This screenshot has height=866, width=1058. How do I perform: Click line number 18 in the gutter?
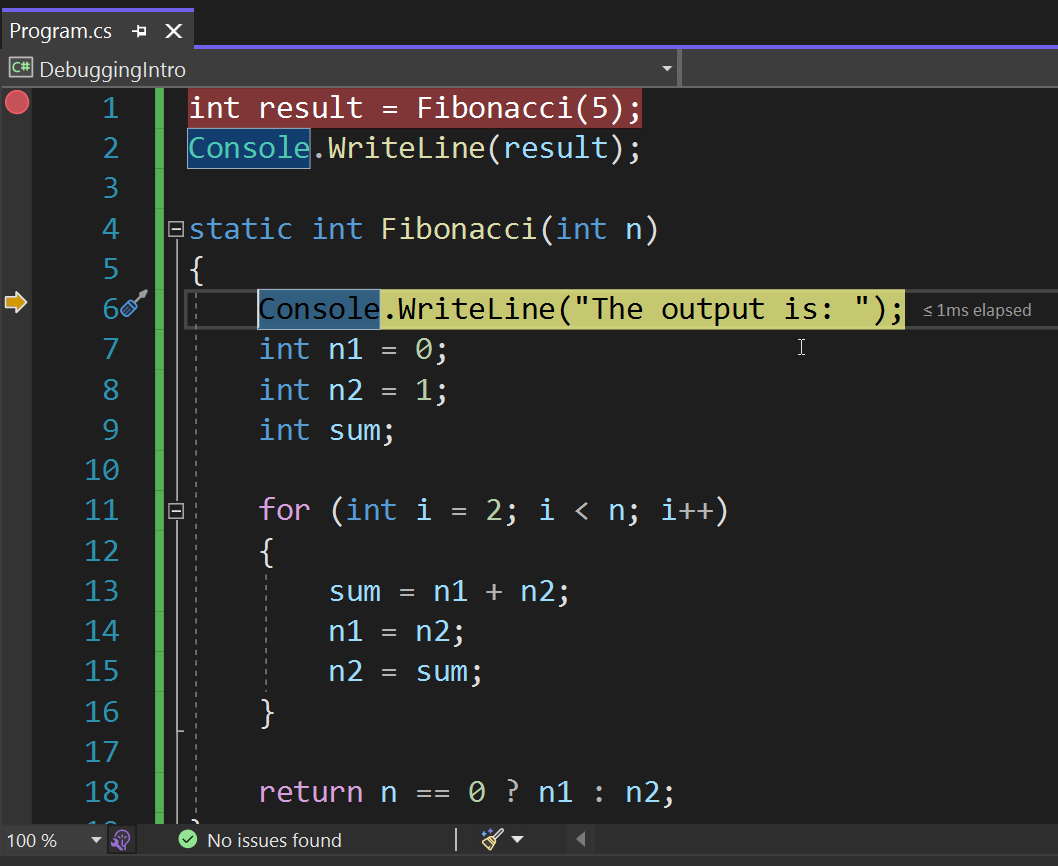click(102, 792)
